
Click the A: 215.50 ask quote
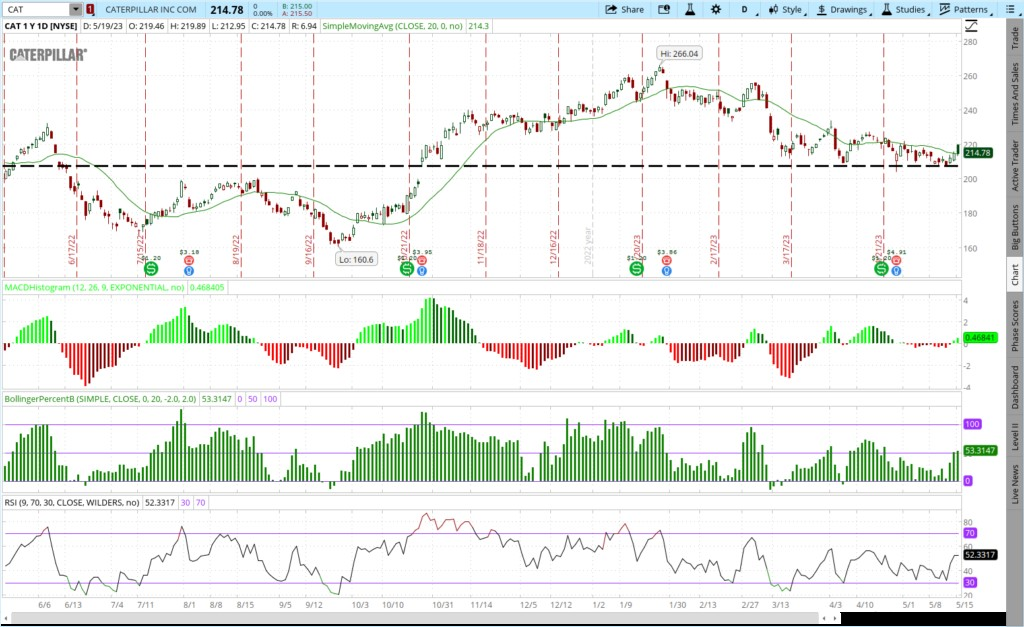click(297, 13)
